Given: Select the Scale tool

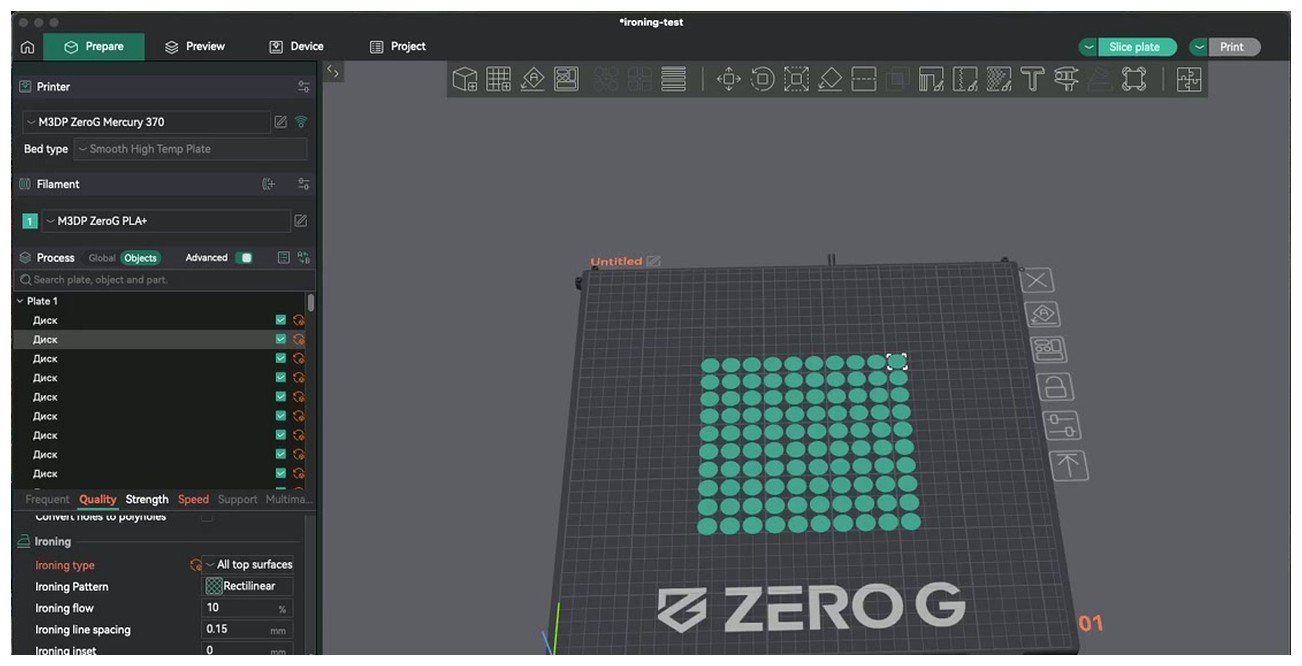Looking at the screenshot, I should pos(796,79).
